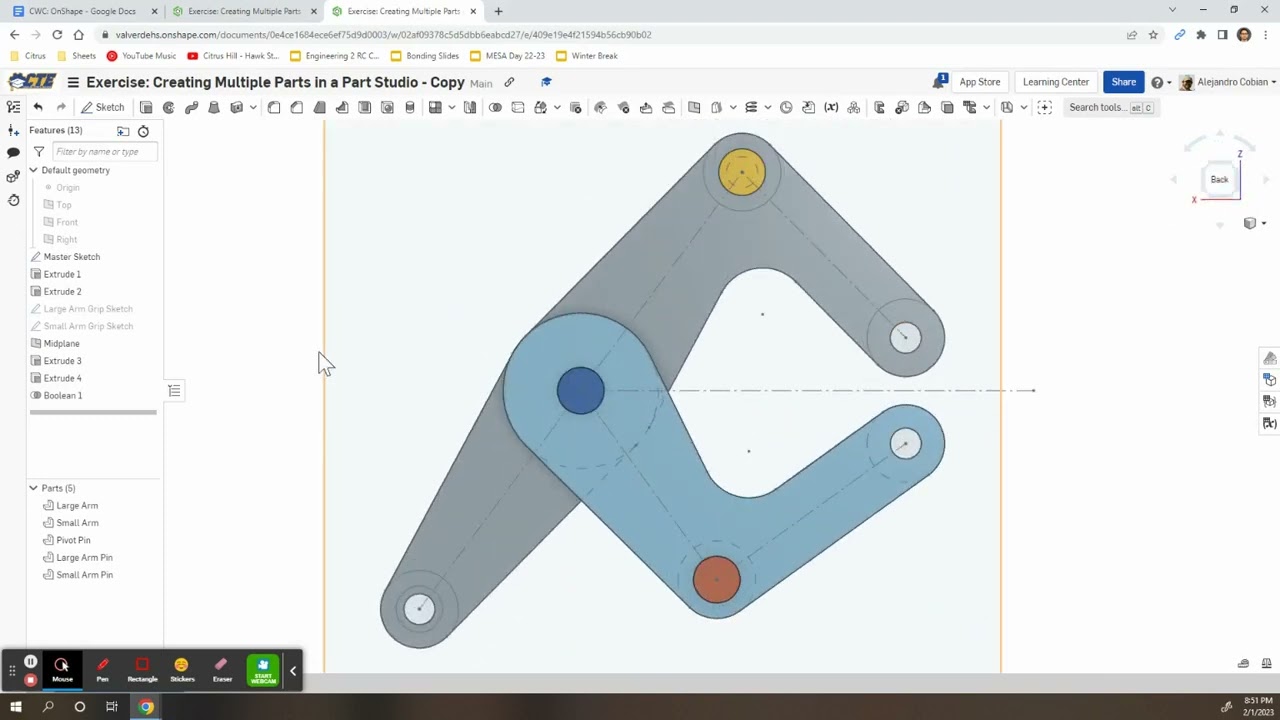Collapse the Default geometry tree
1280x720 pixels.
coord(34,170)
